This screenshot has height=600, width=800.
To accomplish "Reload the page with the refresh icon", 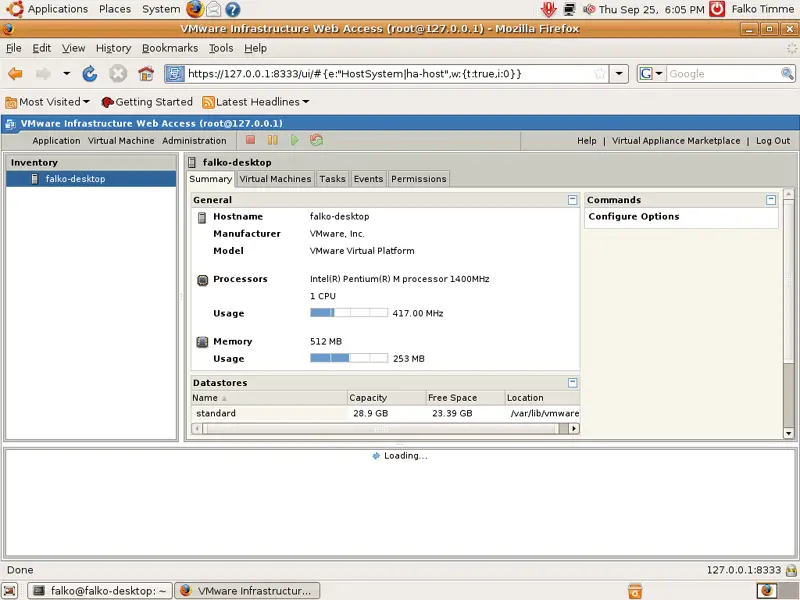I will pos(90,74).
